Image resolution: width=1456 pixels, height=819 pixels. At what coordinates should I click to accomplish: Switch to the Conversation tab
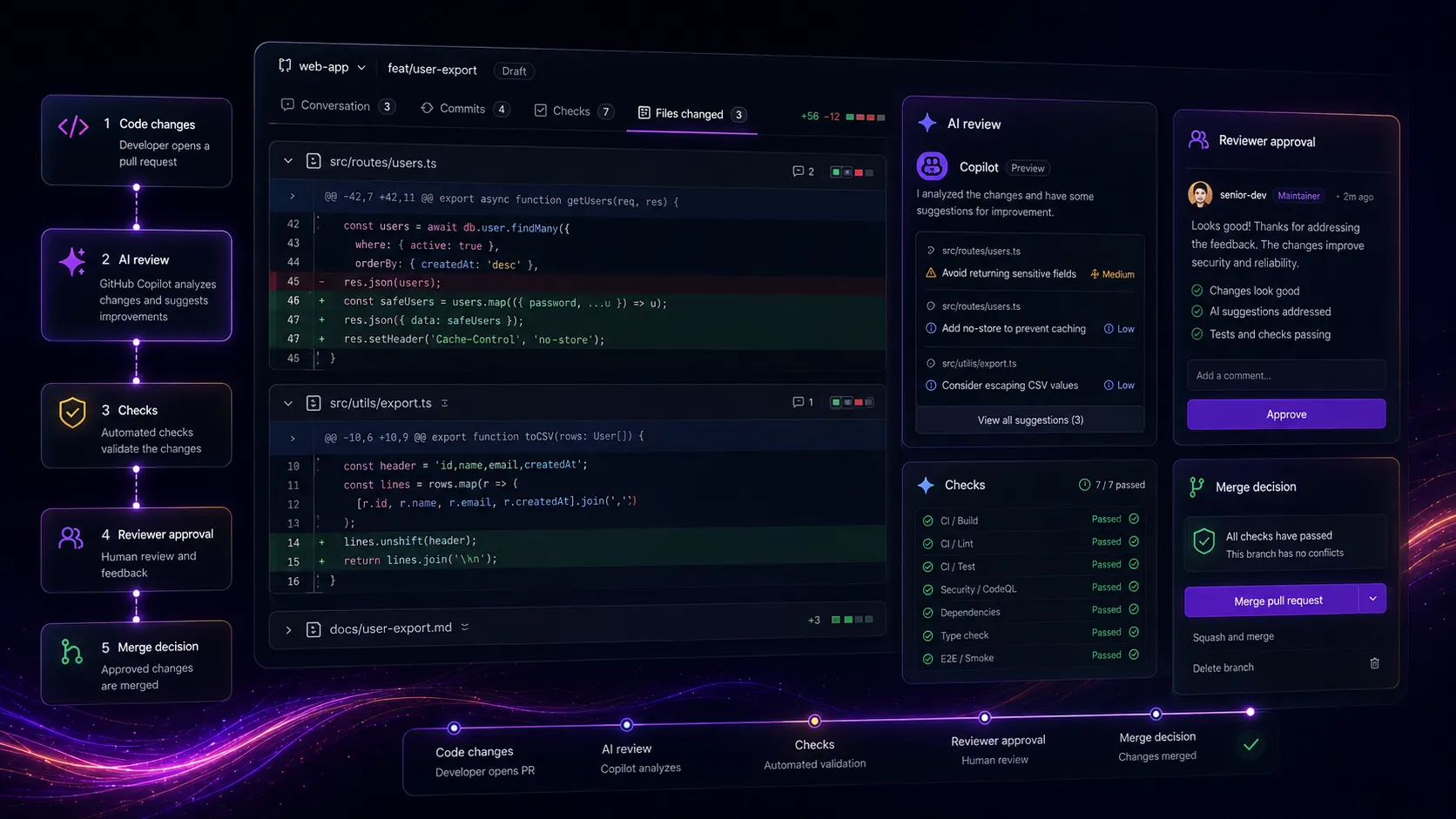point(338,105)
